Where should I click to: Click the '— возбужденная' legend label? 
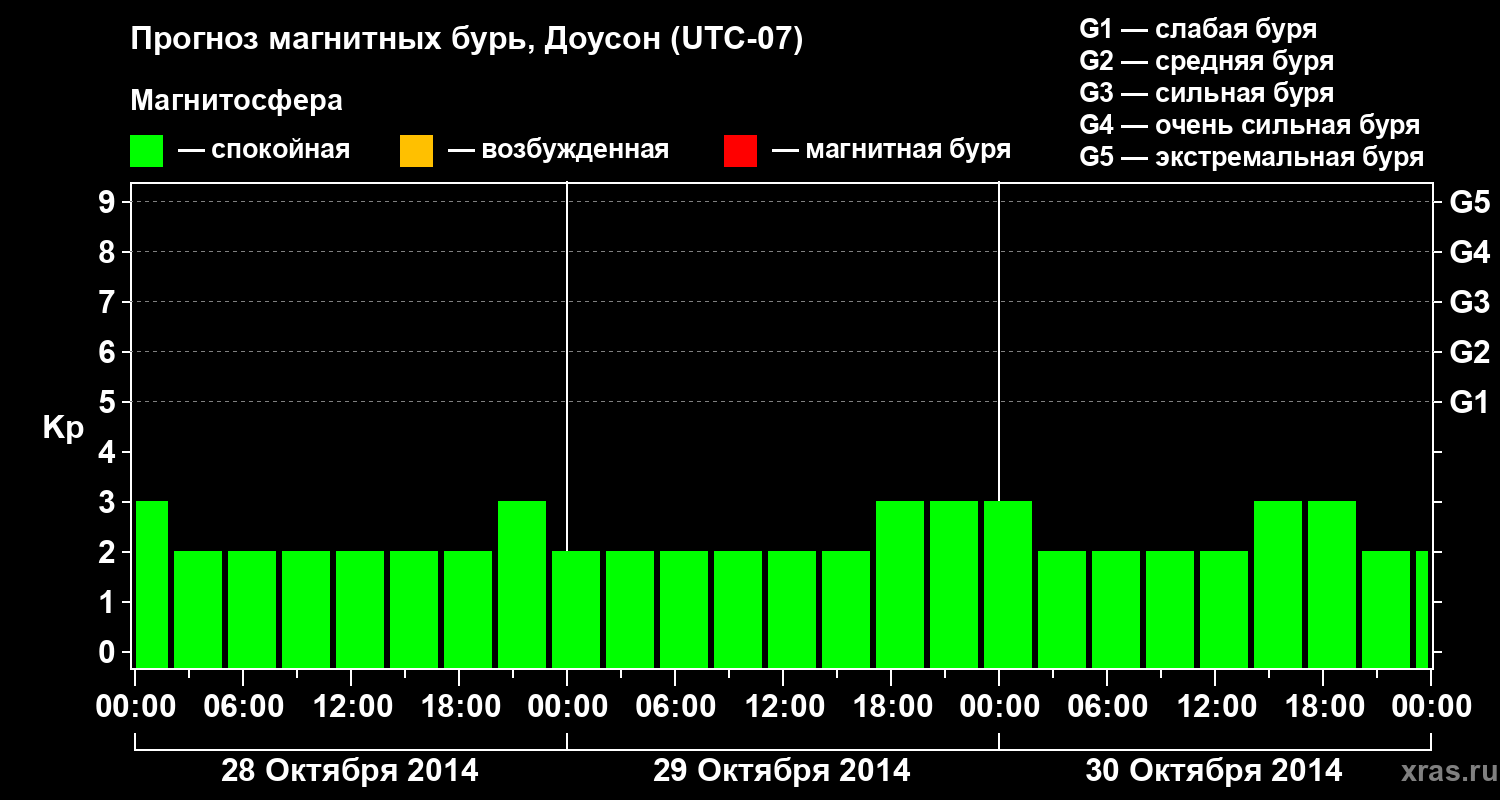[558, 151]
